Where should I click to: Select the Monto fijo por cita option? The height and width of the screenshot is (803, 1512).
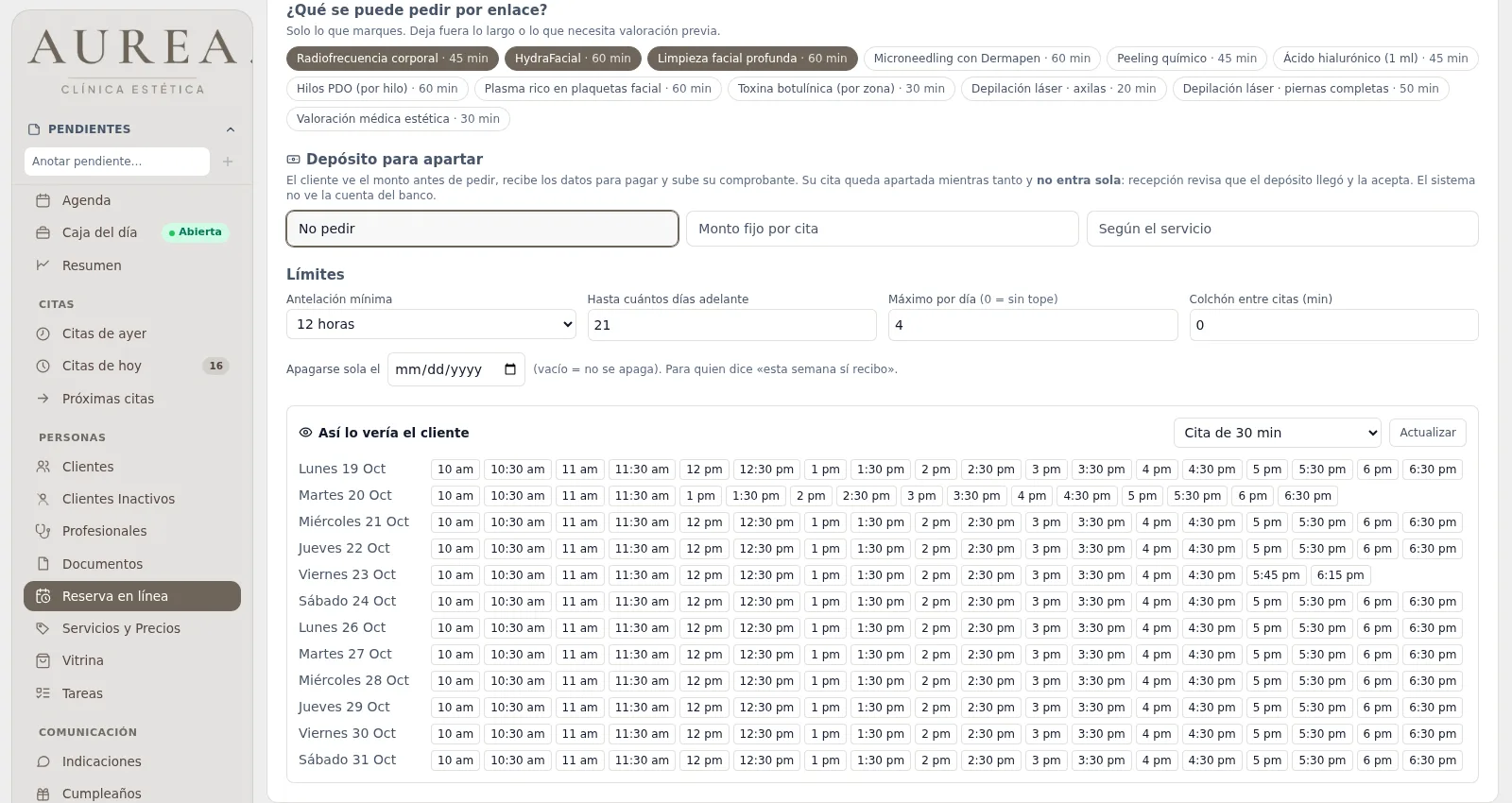pos(882,229)
